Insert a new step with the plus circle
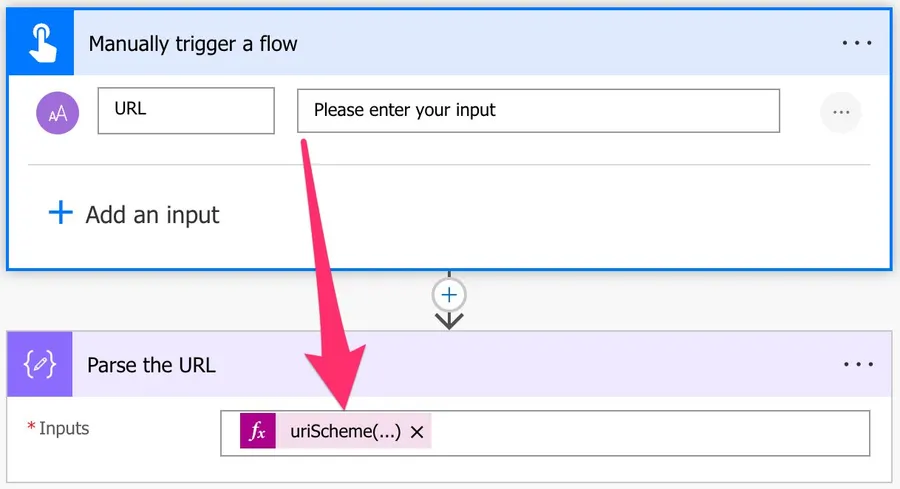The height and width of the screenshot is (489, 900). point(449,295)
